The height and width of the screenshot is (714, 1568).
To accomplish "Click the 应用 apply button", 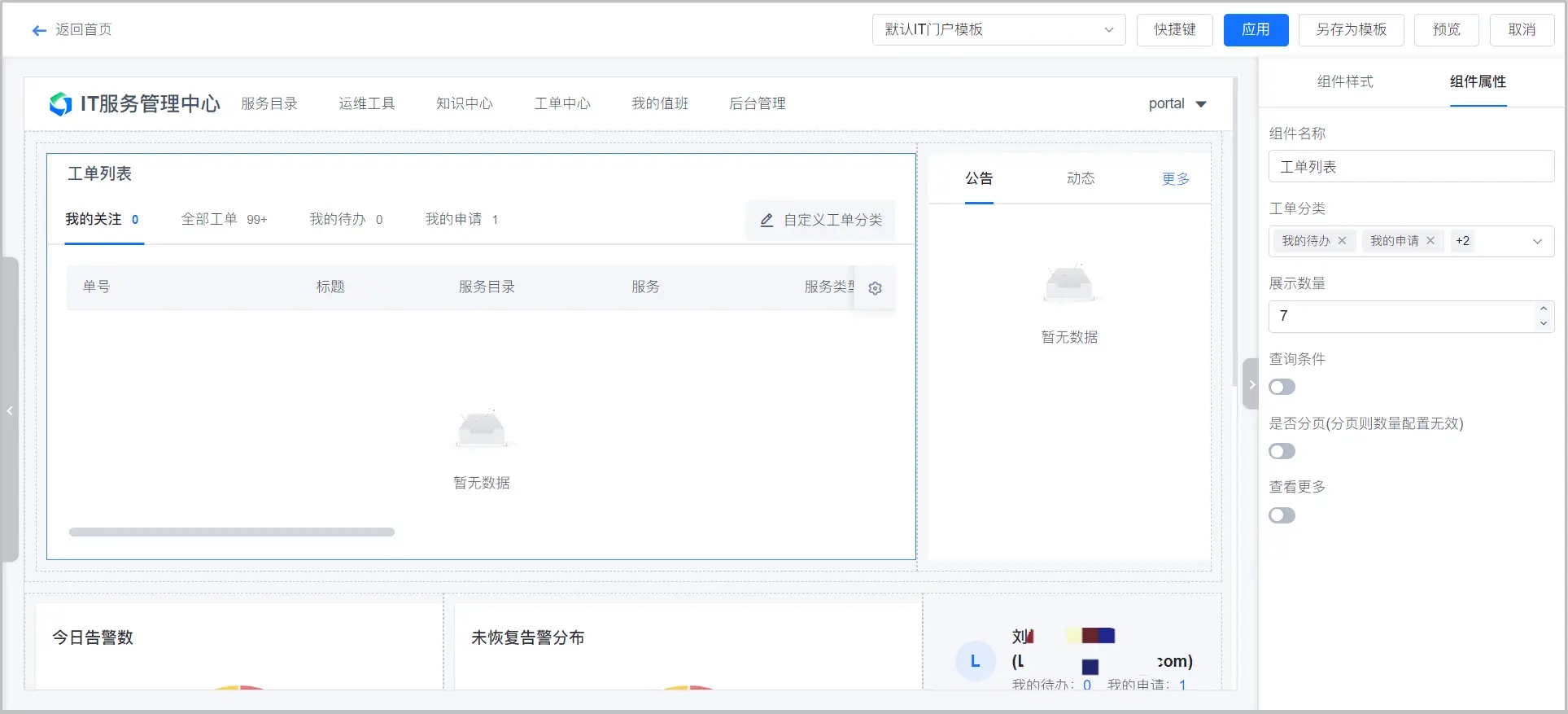I will pos(1256,30).
